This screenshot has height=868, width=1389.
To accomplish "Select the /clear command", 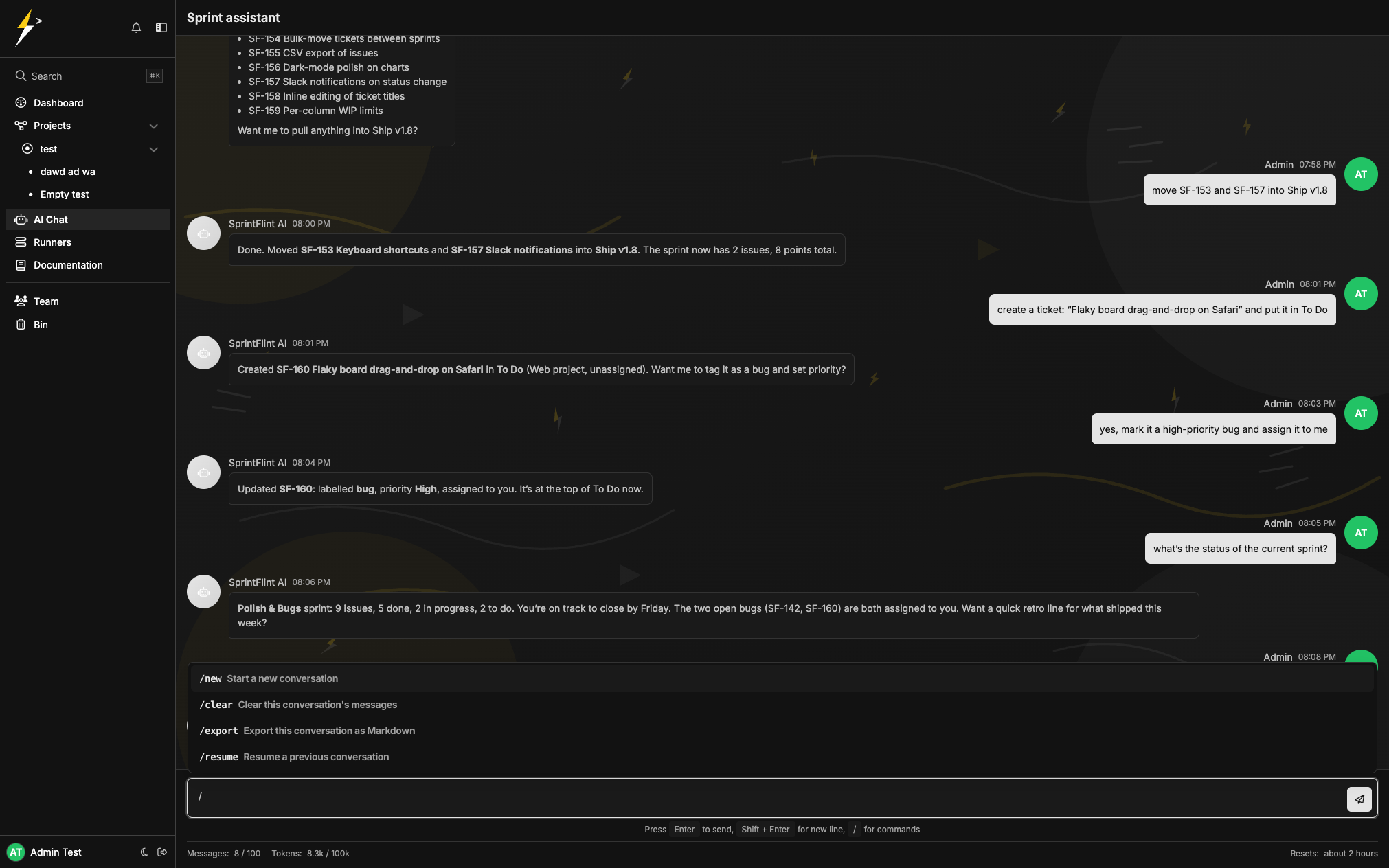I will pos(782,705).
